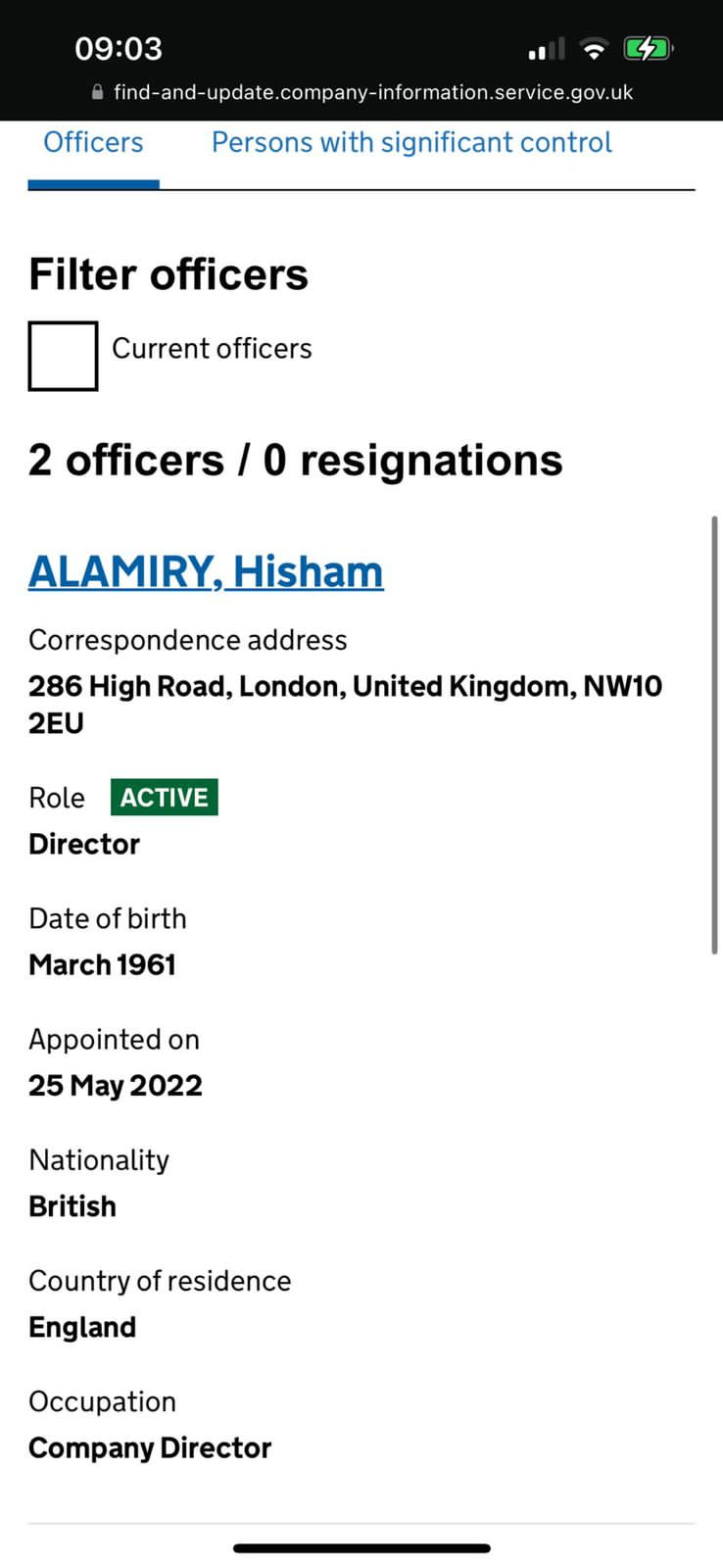Tap the 286 High Road correspondence address
Viewport: 723px width, 1568px height.
click(345, 705)
